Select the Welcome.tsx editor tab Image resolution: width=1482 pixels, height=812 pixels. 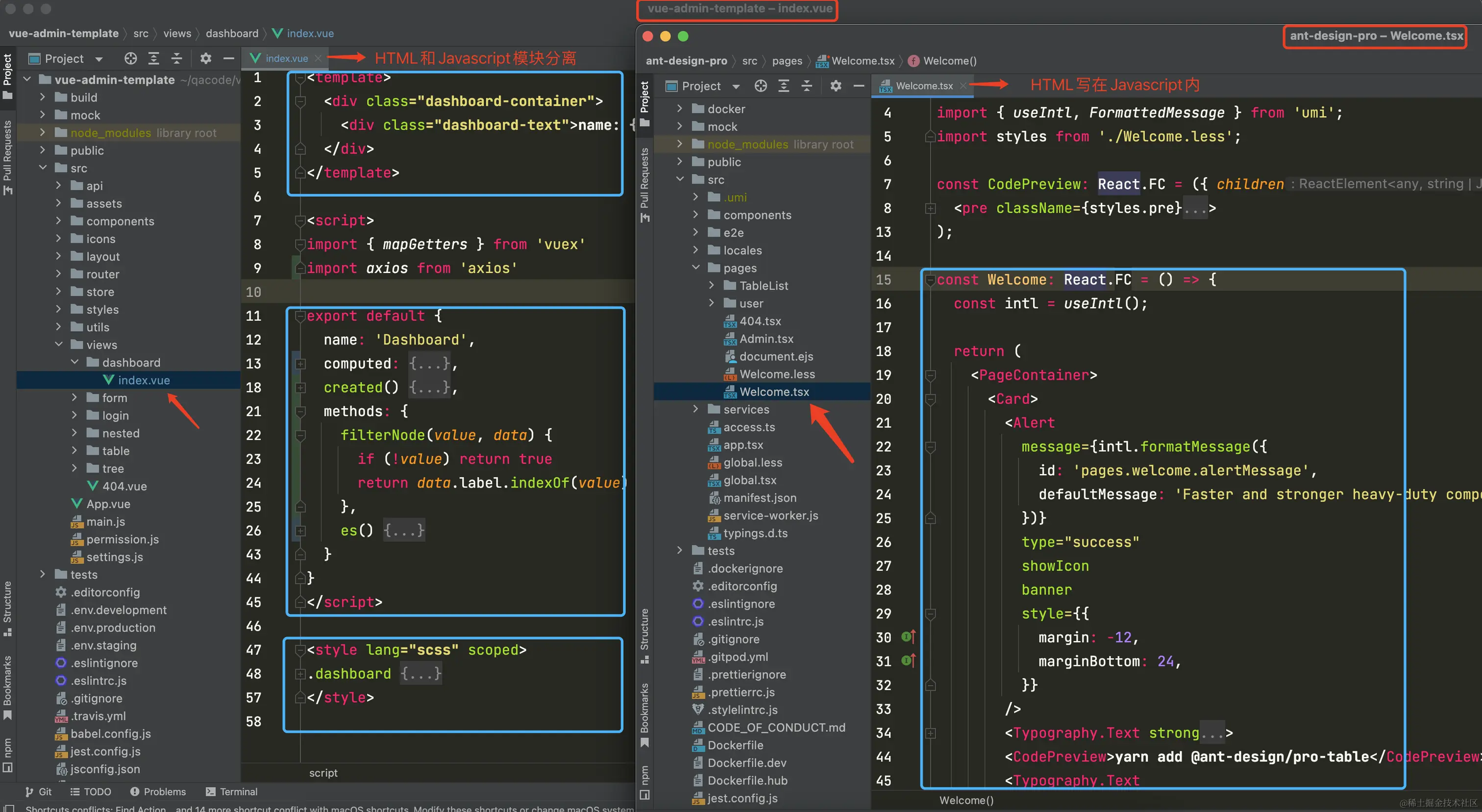(x=923, y=86)
